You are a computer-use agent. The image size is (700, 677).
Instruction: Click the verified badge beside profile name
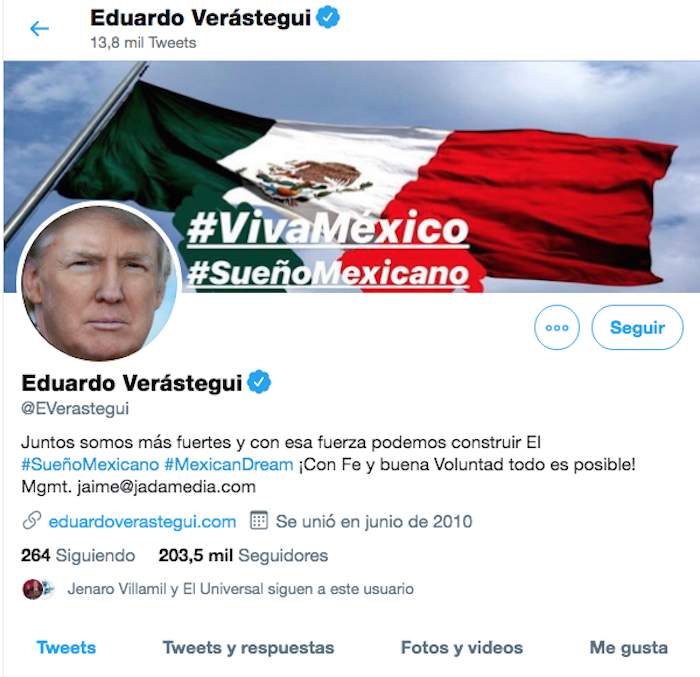(x=259, y=382)
